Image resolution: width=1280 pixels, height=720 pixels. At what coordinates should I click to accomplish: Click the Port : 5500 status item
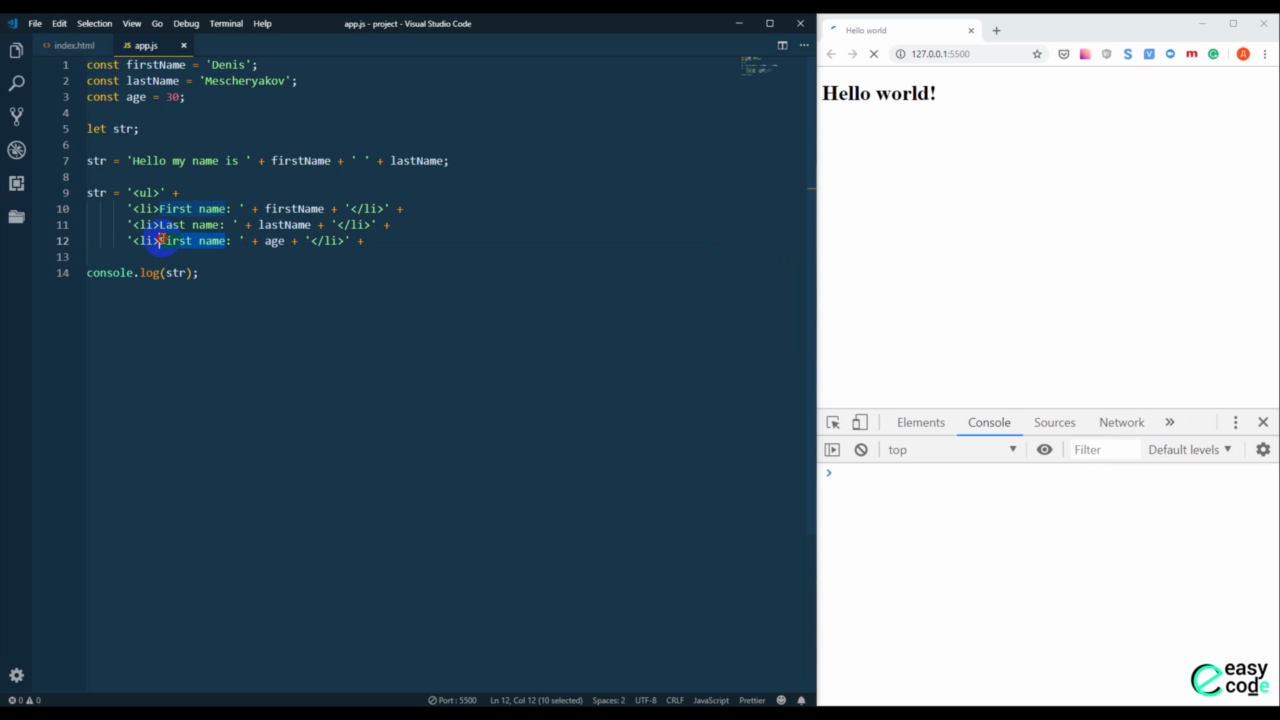point(452,700)
